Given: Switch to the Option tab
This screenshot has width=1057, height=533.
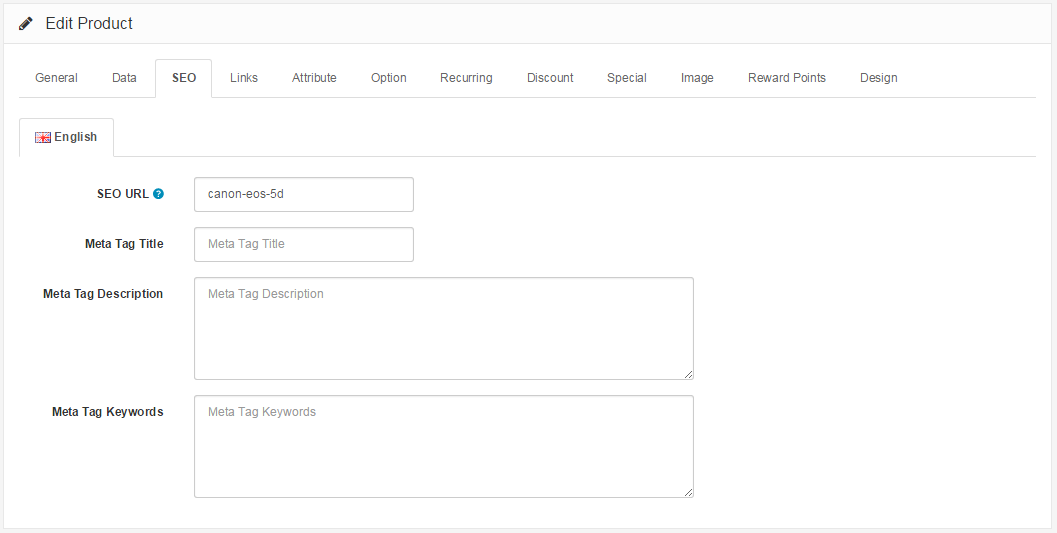Looking at the screenshot, I should point(388,78).
